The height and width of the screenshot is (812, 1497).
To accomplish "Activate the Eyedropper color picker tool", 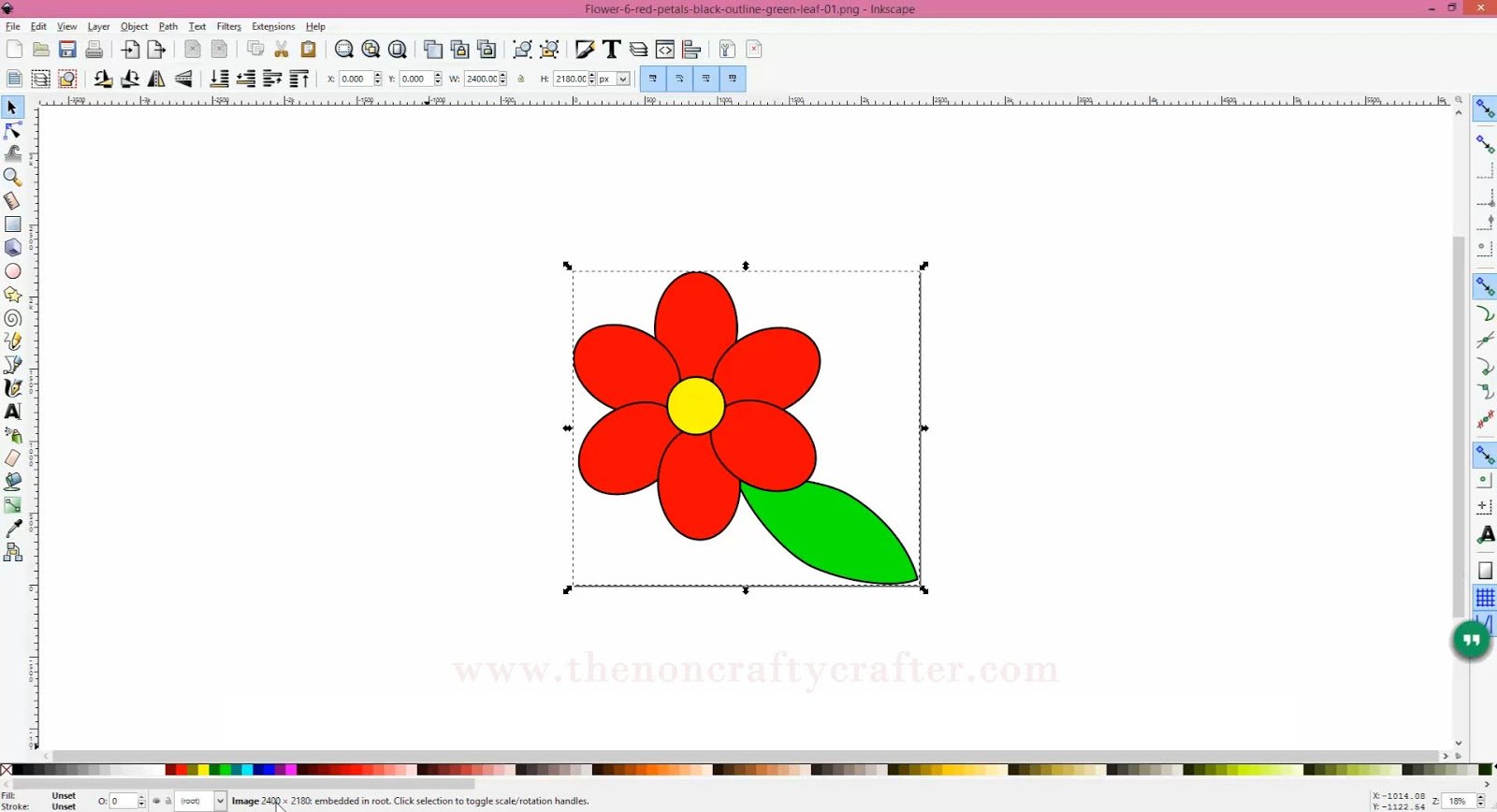I will tap(13, 529).
